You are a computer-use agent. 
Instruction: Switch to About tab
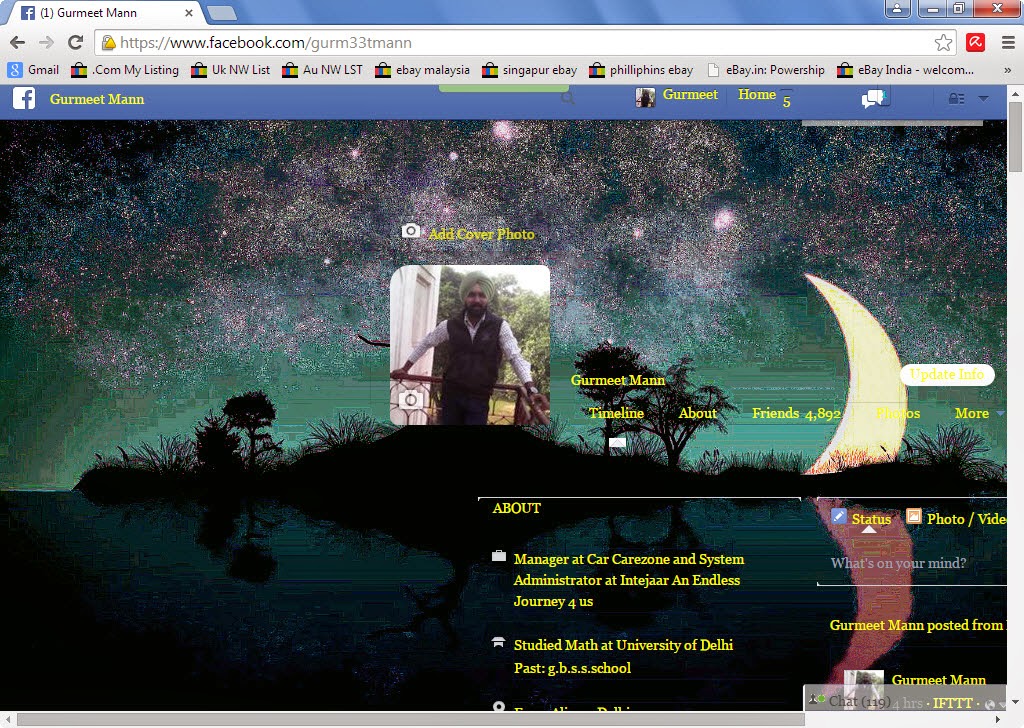pos(697,413)
